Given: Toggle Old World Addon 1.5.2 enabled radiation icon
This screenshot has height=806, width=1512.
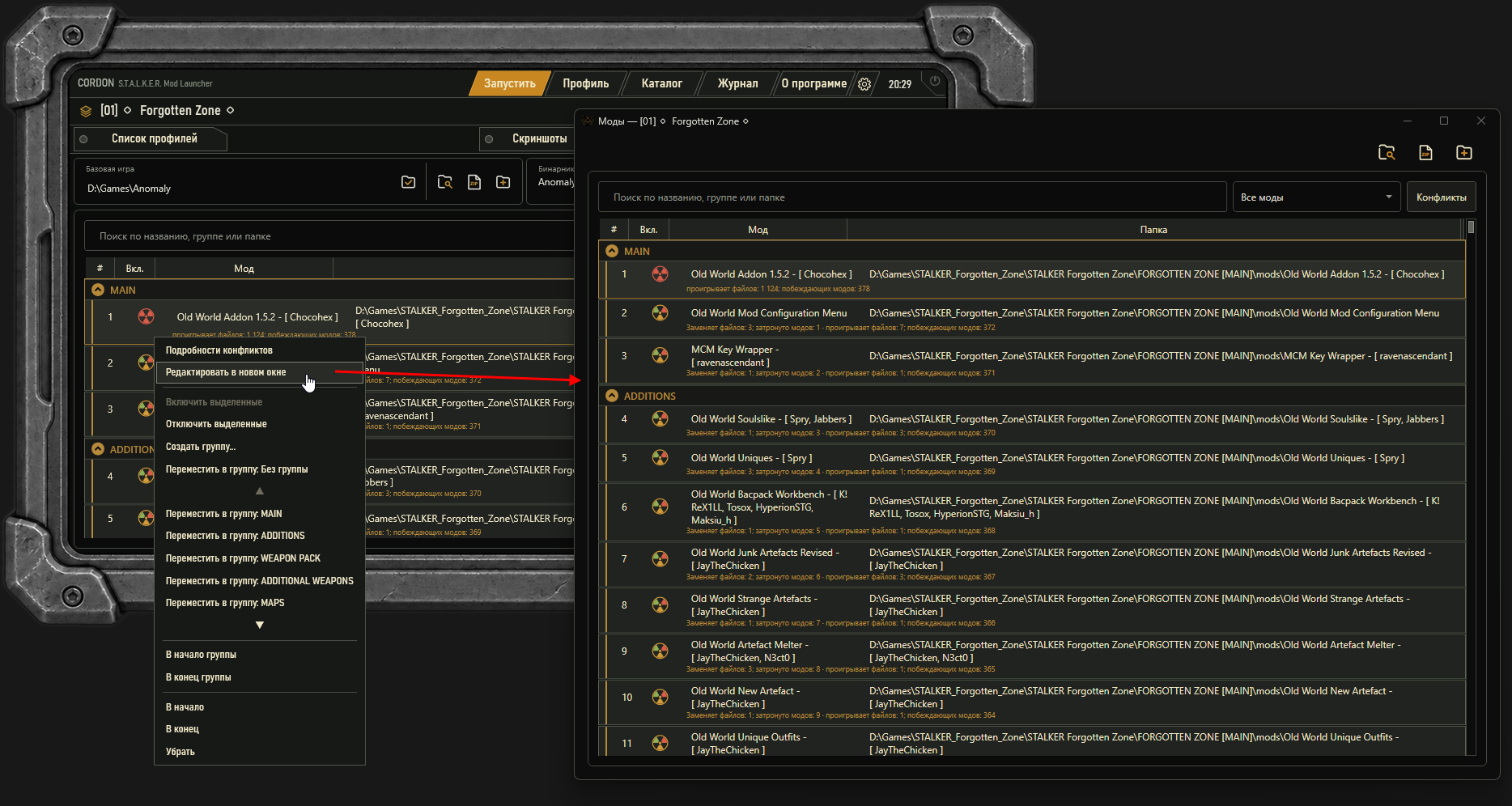Looking at the screenshot, I should pos(660,274).
